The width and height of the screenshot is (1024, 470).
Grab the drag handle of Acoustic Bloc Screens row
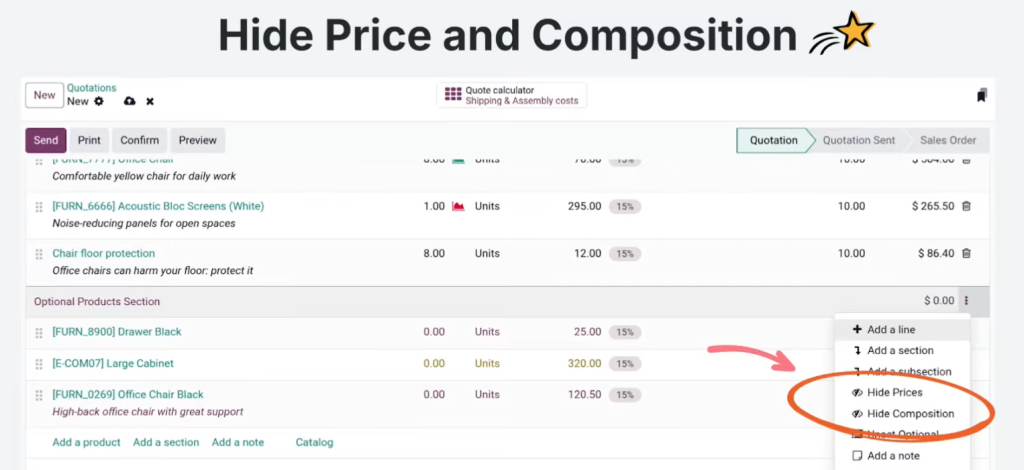(39, 207)
